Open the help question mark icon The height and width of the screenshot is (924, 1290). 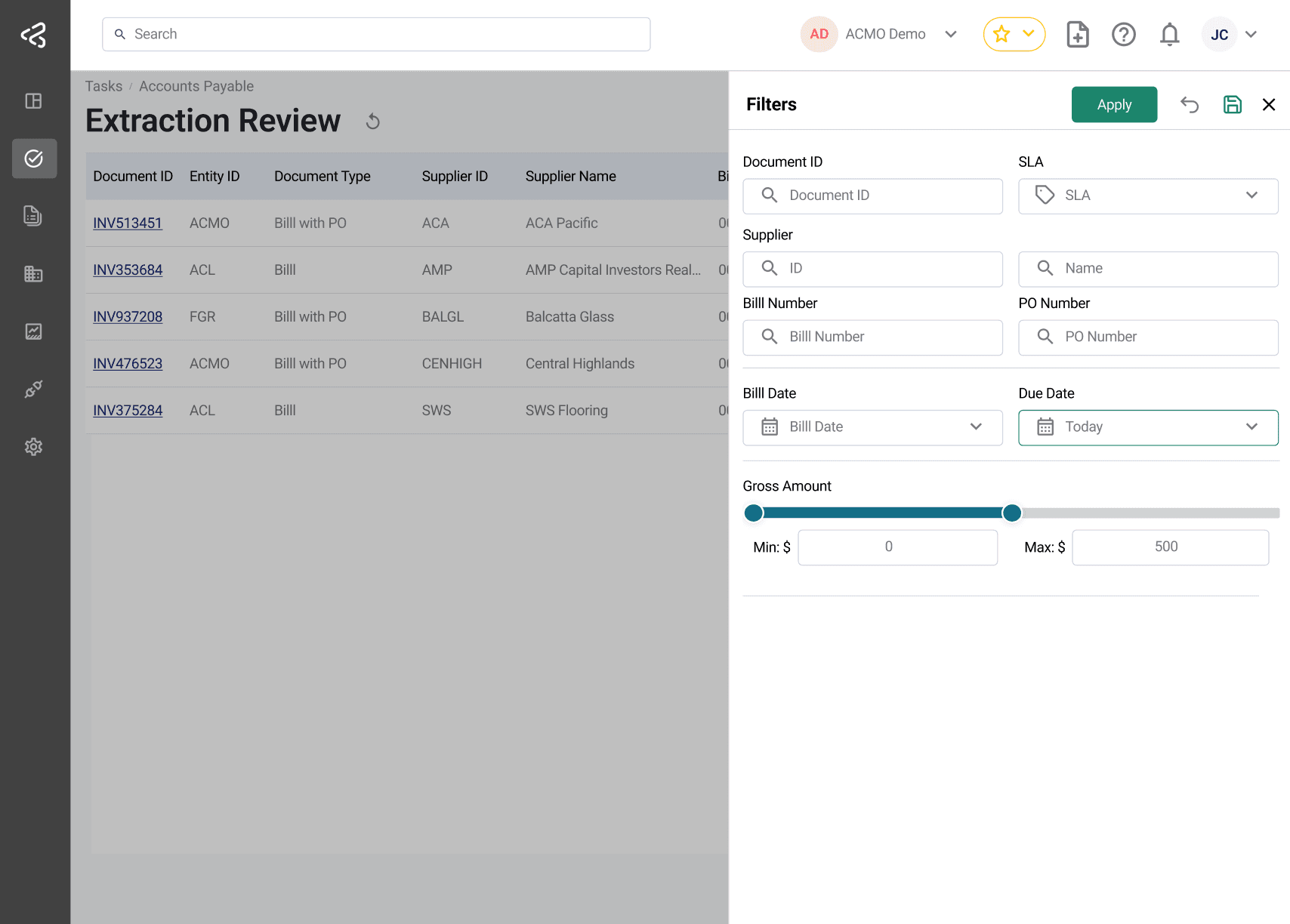[1123, 34]
